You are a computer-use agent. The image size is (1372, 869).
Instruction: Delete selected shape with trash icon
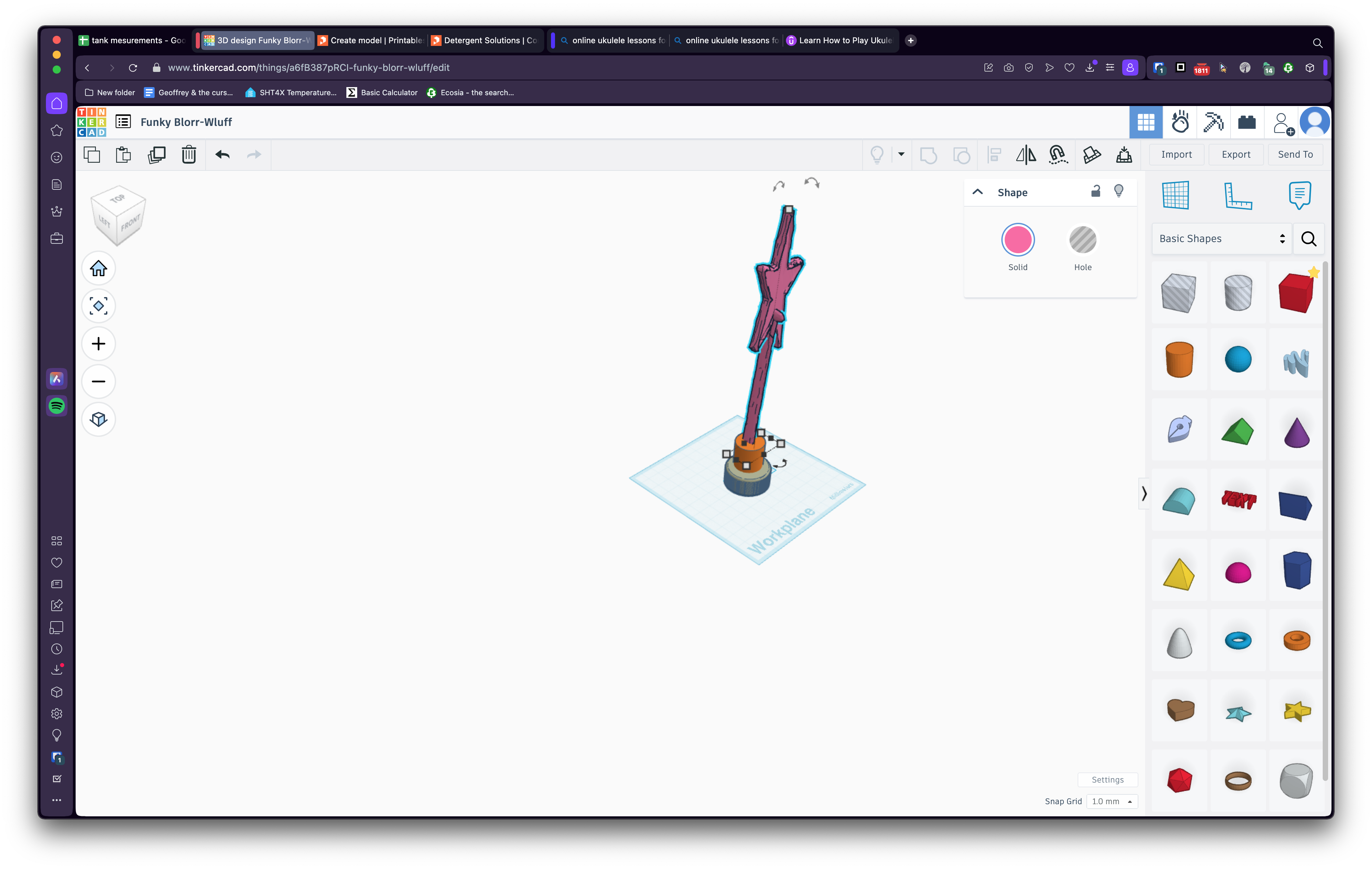click(x=189, y=154)
